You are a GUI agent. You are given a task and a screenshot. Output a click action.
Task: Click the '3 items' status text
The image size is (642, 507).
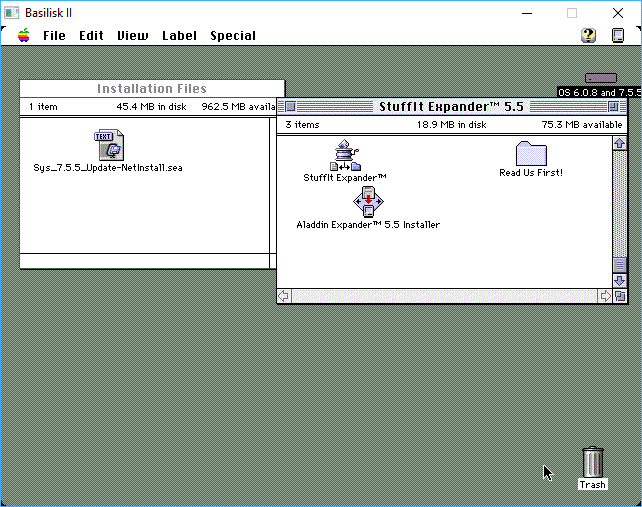pyautogui.click(x=302, y=125)
